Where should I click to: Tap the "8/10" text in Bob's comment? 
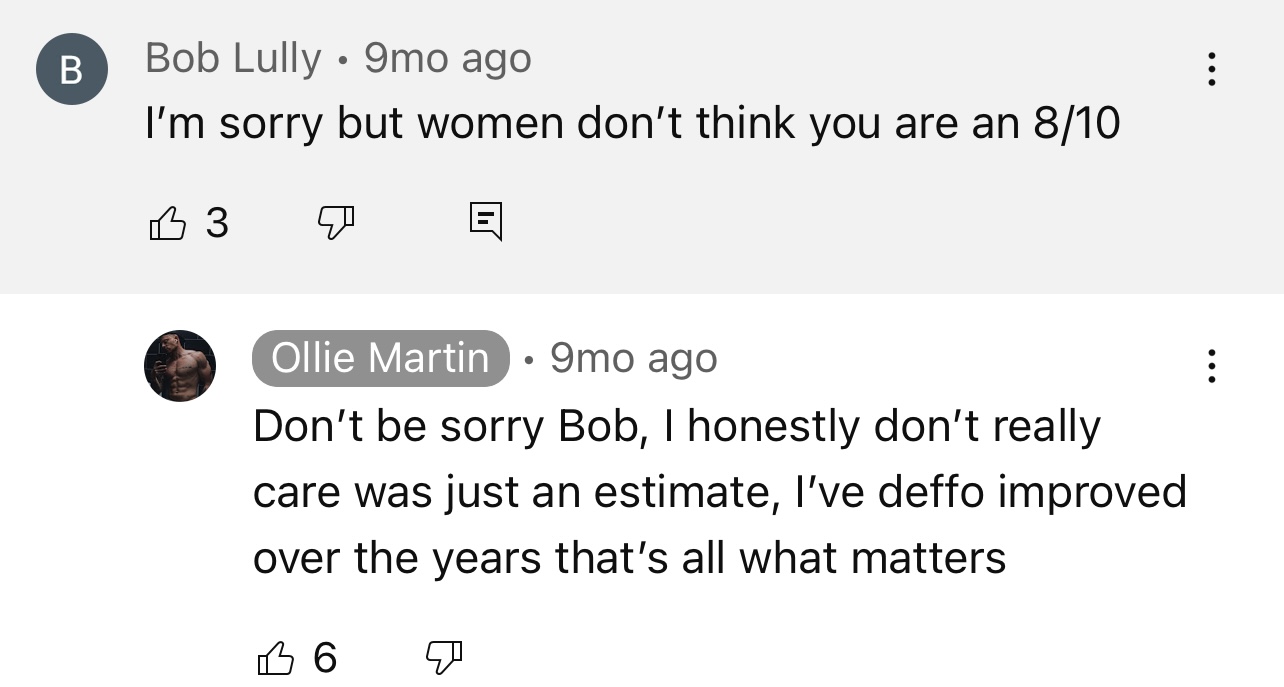coord(1072,124)
